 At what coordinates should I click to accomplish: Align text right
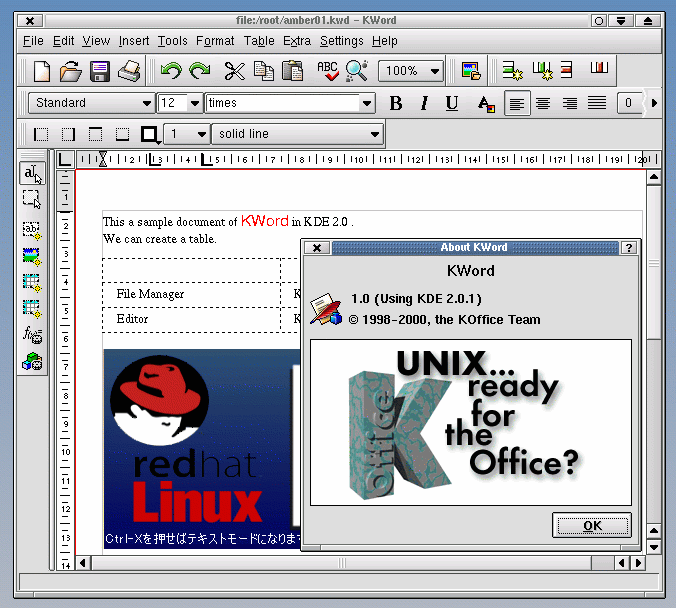(x=570, y=103)
